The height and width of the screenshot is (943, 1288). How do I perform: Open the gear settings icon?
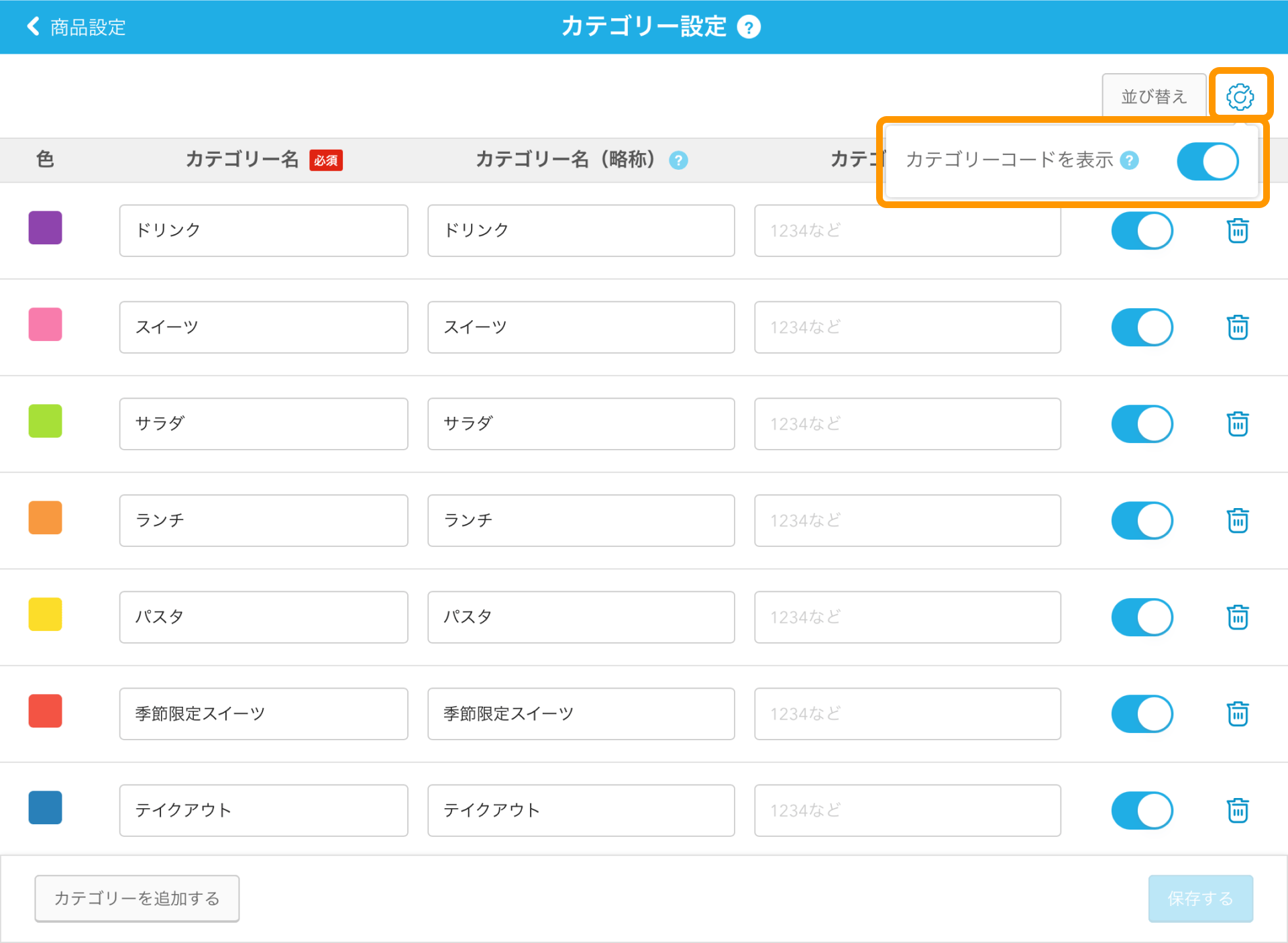[x=1240, y=97]
